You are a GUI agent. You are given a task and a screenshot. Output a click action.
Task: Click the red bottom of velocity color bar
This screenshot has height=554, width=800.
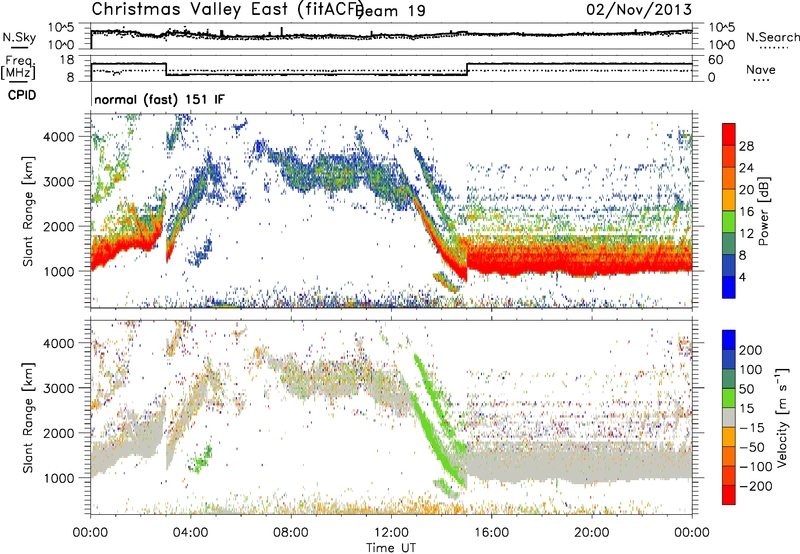pos(729,495)
